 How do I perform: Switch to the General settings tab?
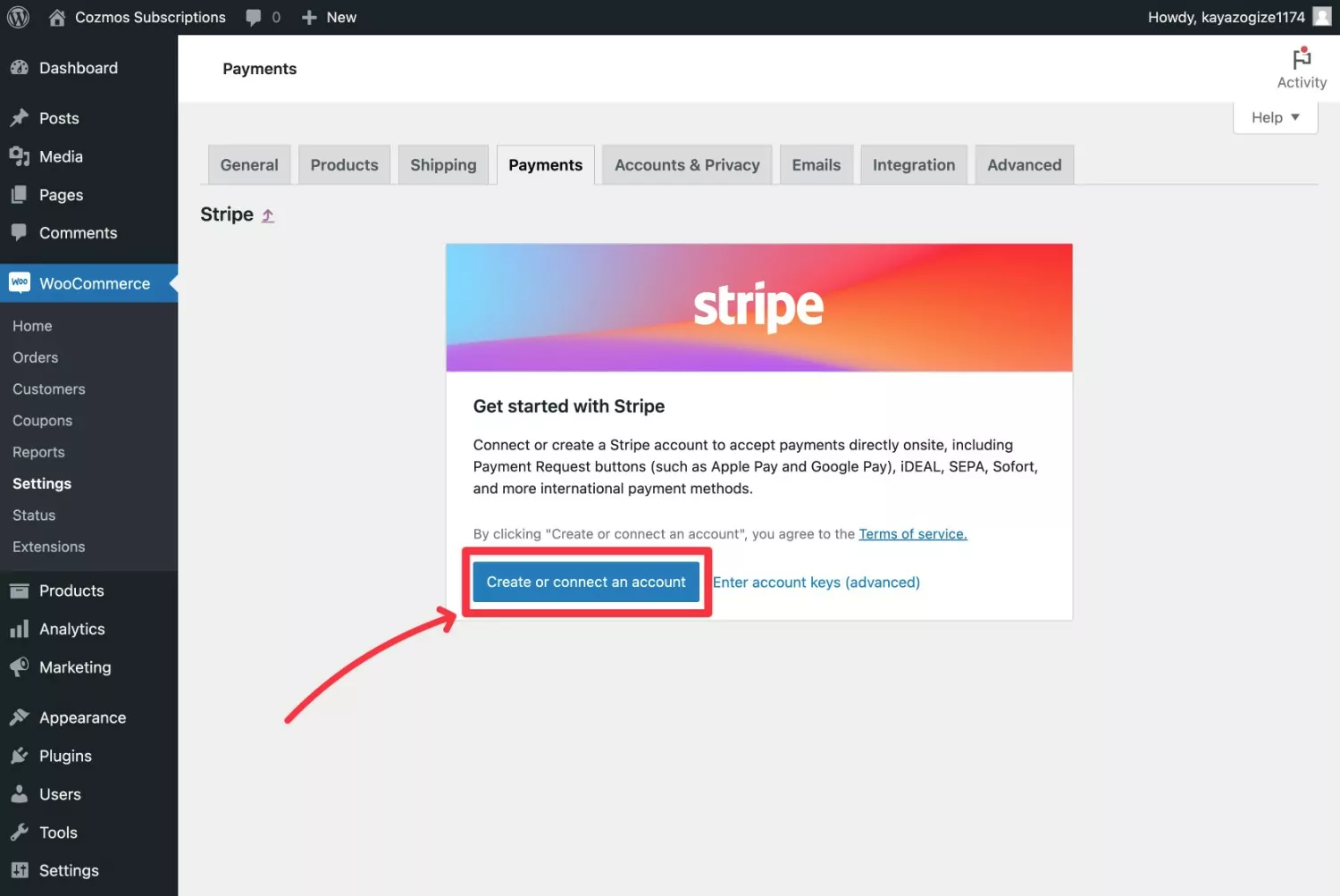[249, 165]
